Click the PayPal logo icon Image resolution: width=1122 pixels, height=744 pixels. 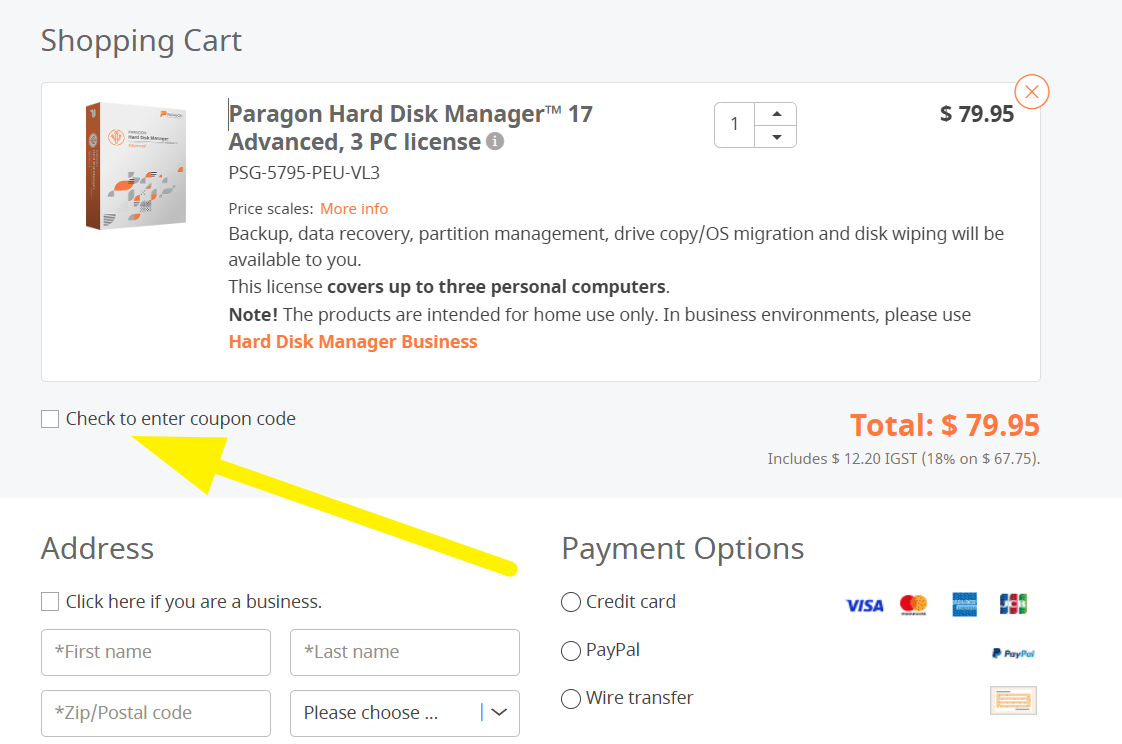(x=1013, y=653)
